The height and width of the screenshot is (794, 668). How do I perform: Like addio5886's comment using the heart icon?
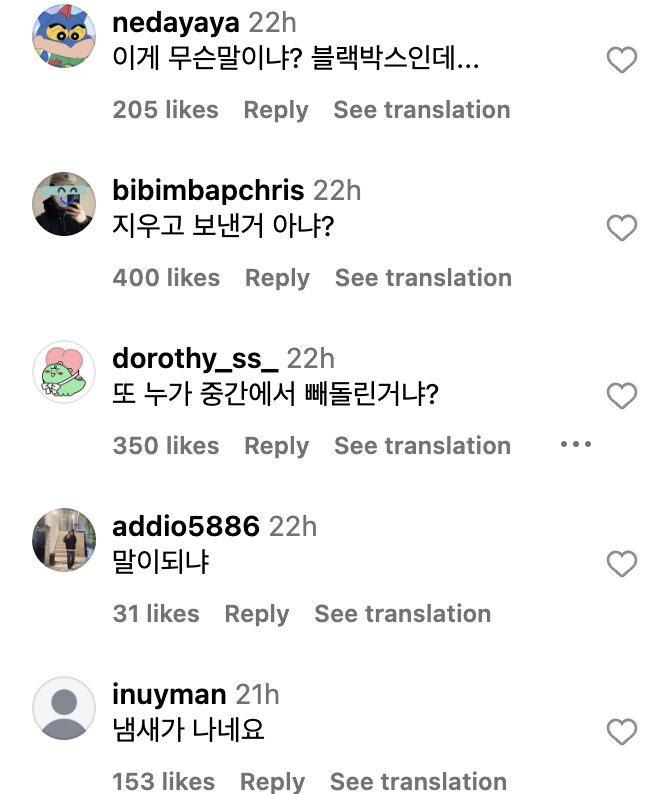pyautogui.click(x=622, y=564)
